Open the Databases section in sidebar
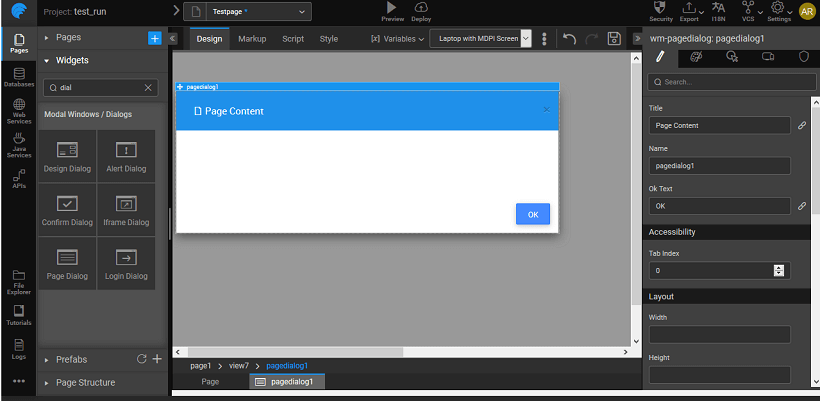The image size is (820, 401). (x=19, y=77)
